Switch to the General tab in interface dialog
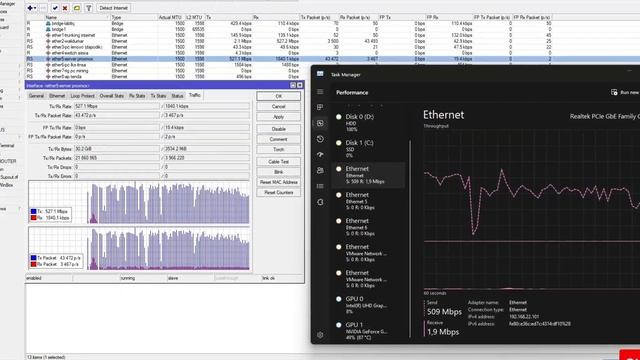 36,96
